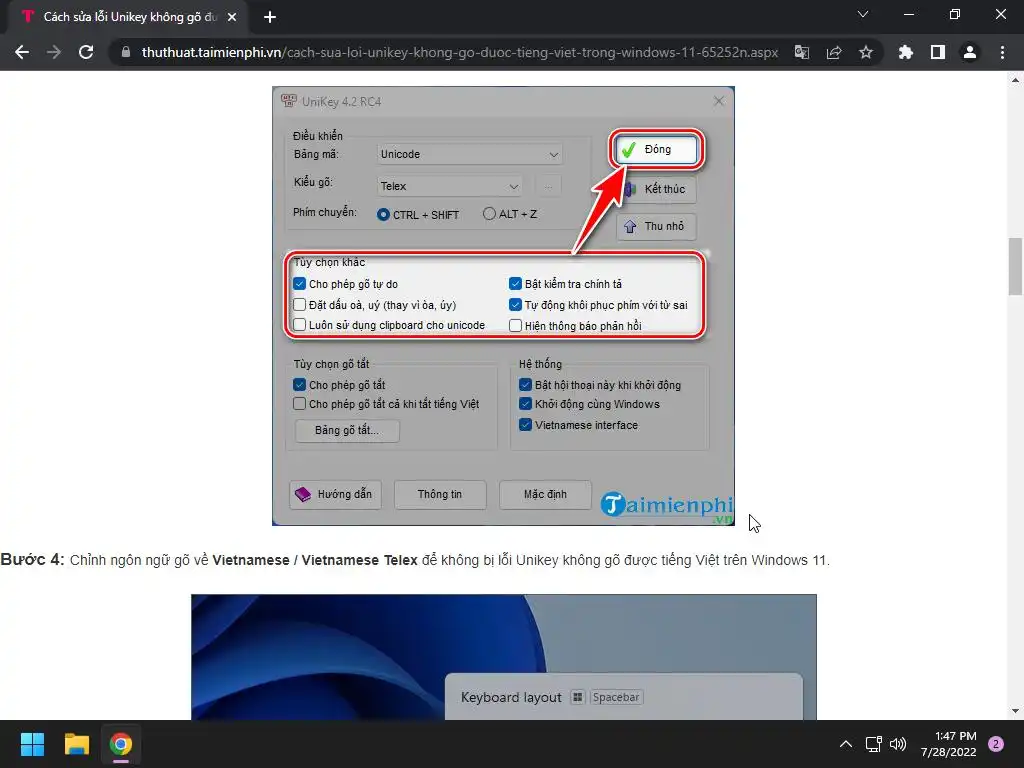Open the Bảng mã Unicode dropdown

(x=470, y=154)
